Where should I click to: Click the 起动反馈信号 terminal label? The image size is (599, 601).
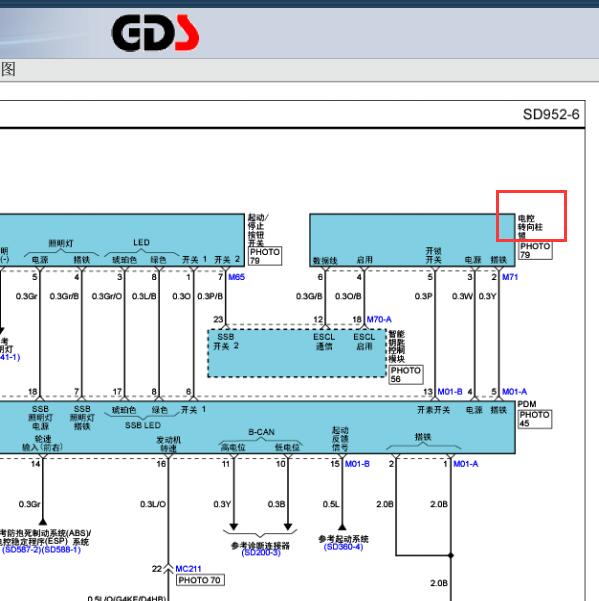pos(340,439)
